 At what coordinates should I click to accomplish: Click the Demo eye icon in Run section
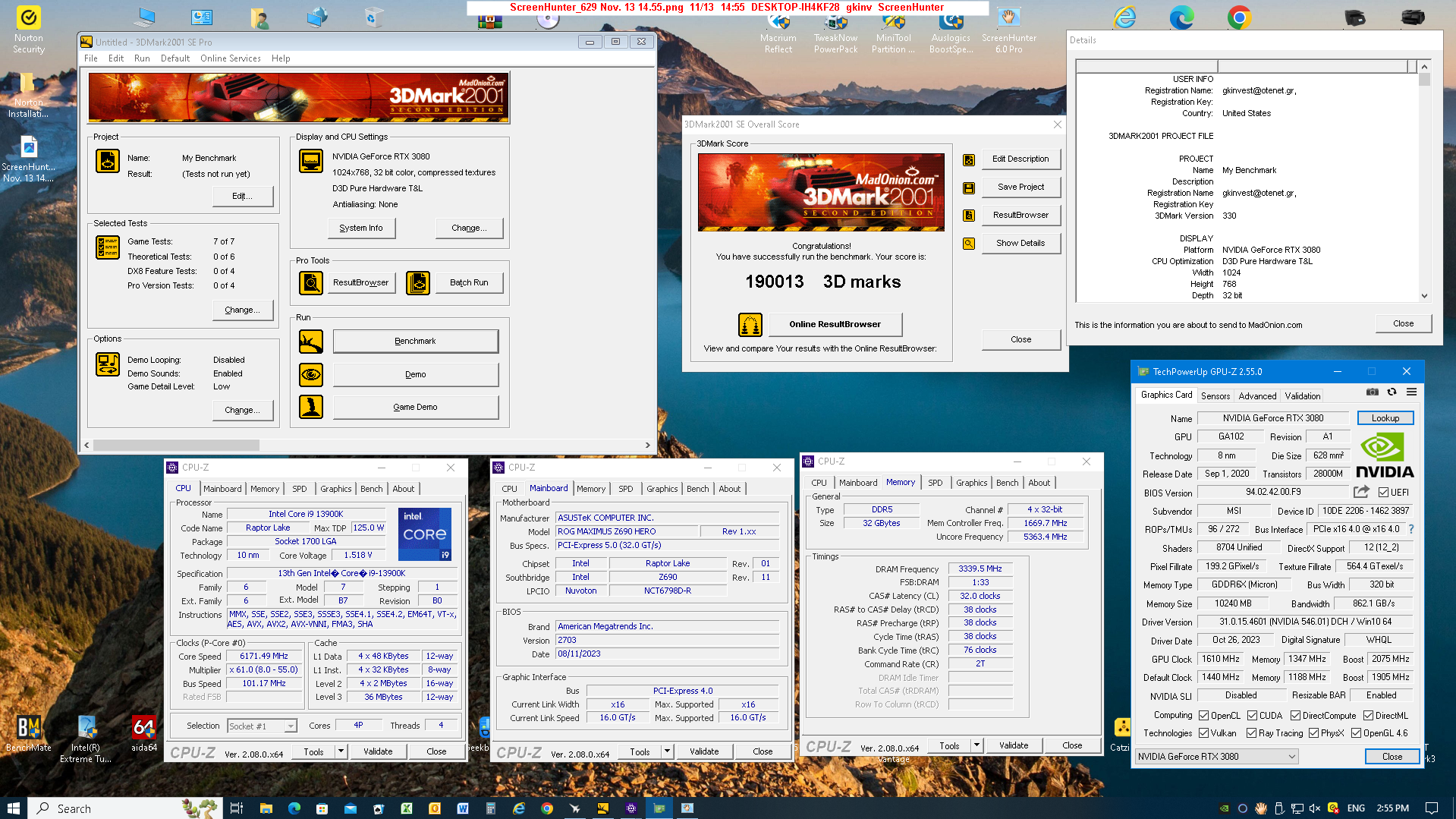pos(311,374)
